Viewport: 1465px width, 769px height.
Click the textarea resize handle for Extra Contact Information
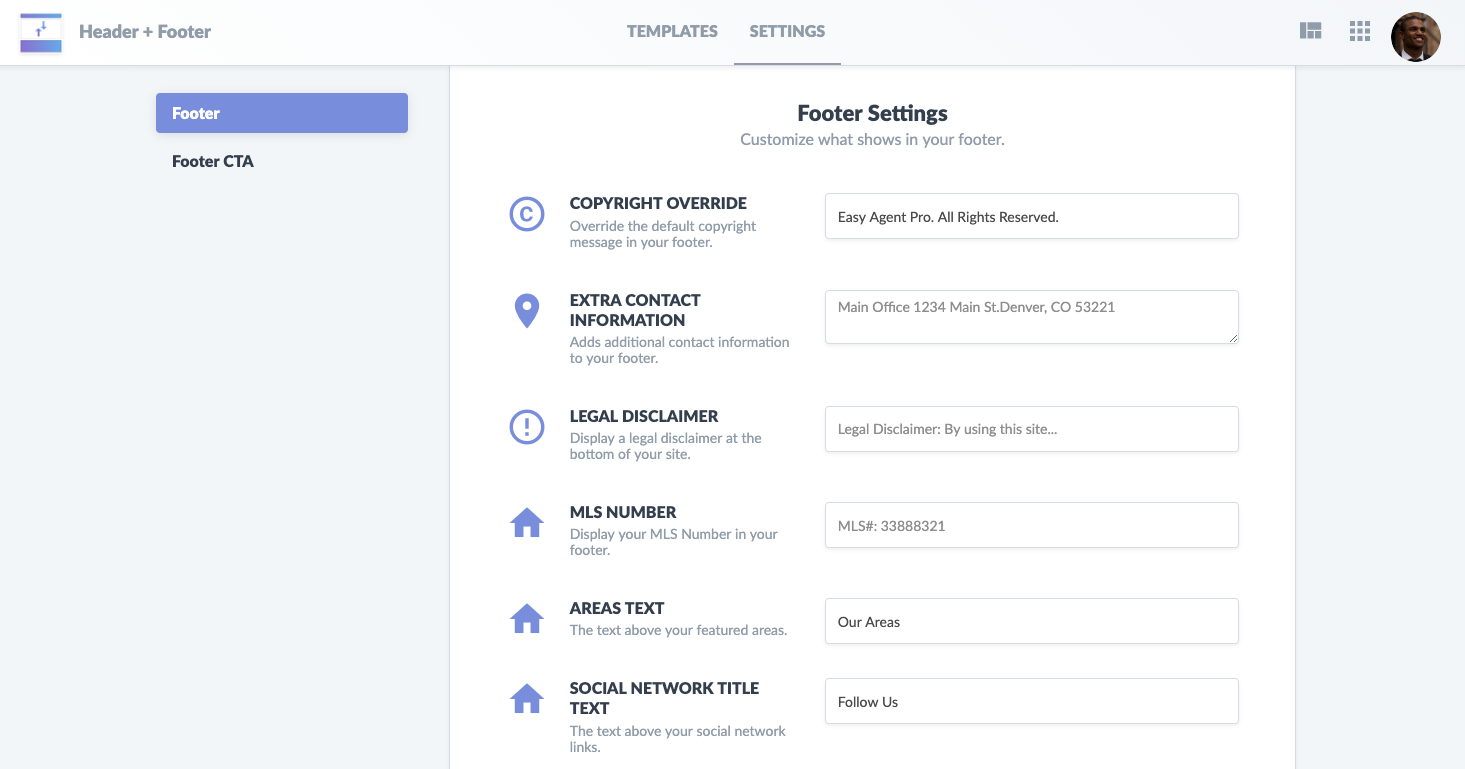coord(1233,338)
